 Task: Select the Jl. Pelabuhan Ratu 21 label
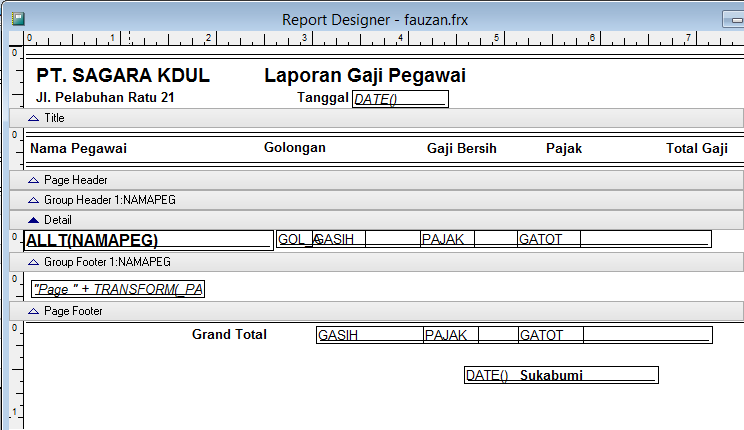point(105,97)
